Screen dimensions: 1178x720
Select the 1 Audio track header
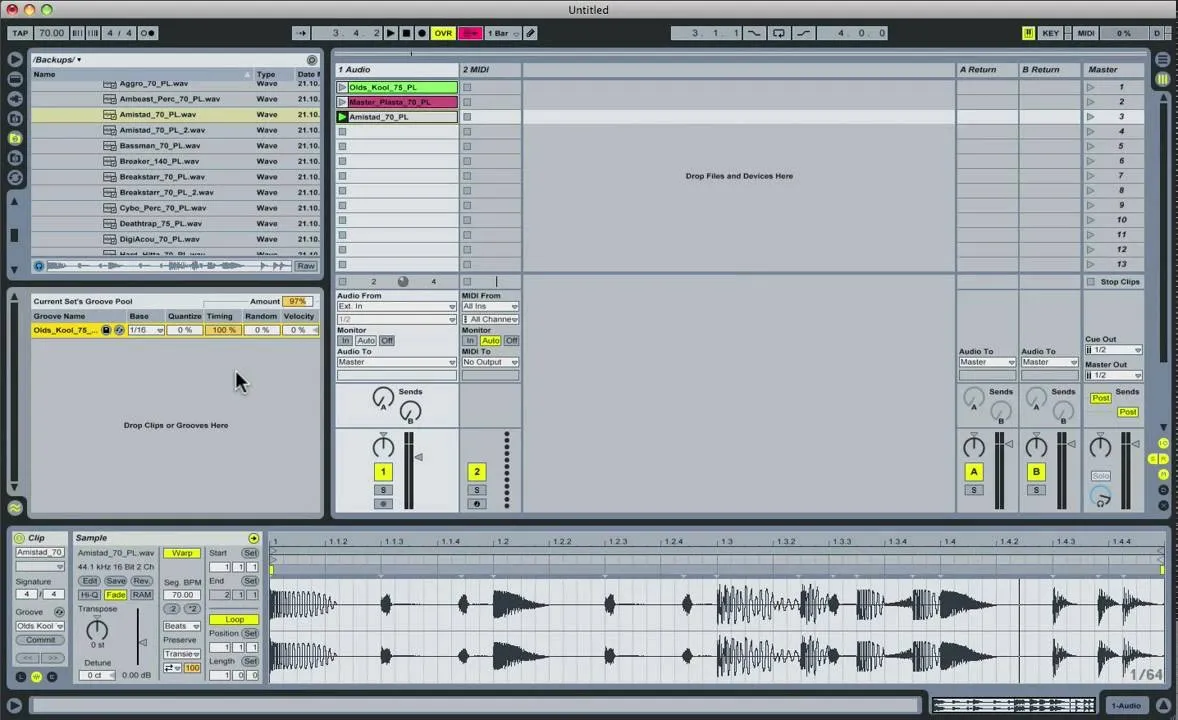pos(397,69)
